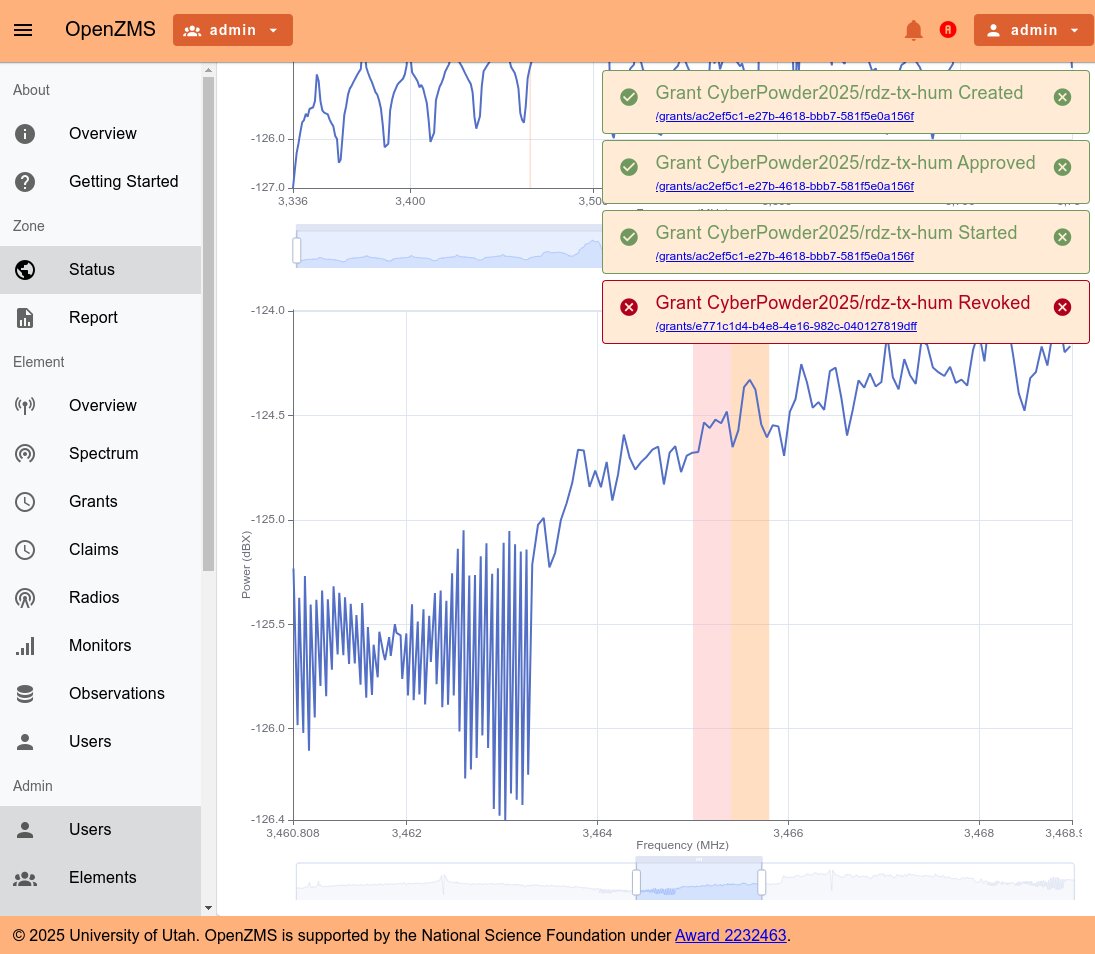Click the green check icon on Started notification

pos(629,237)
